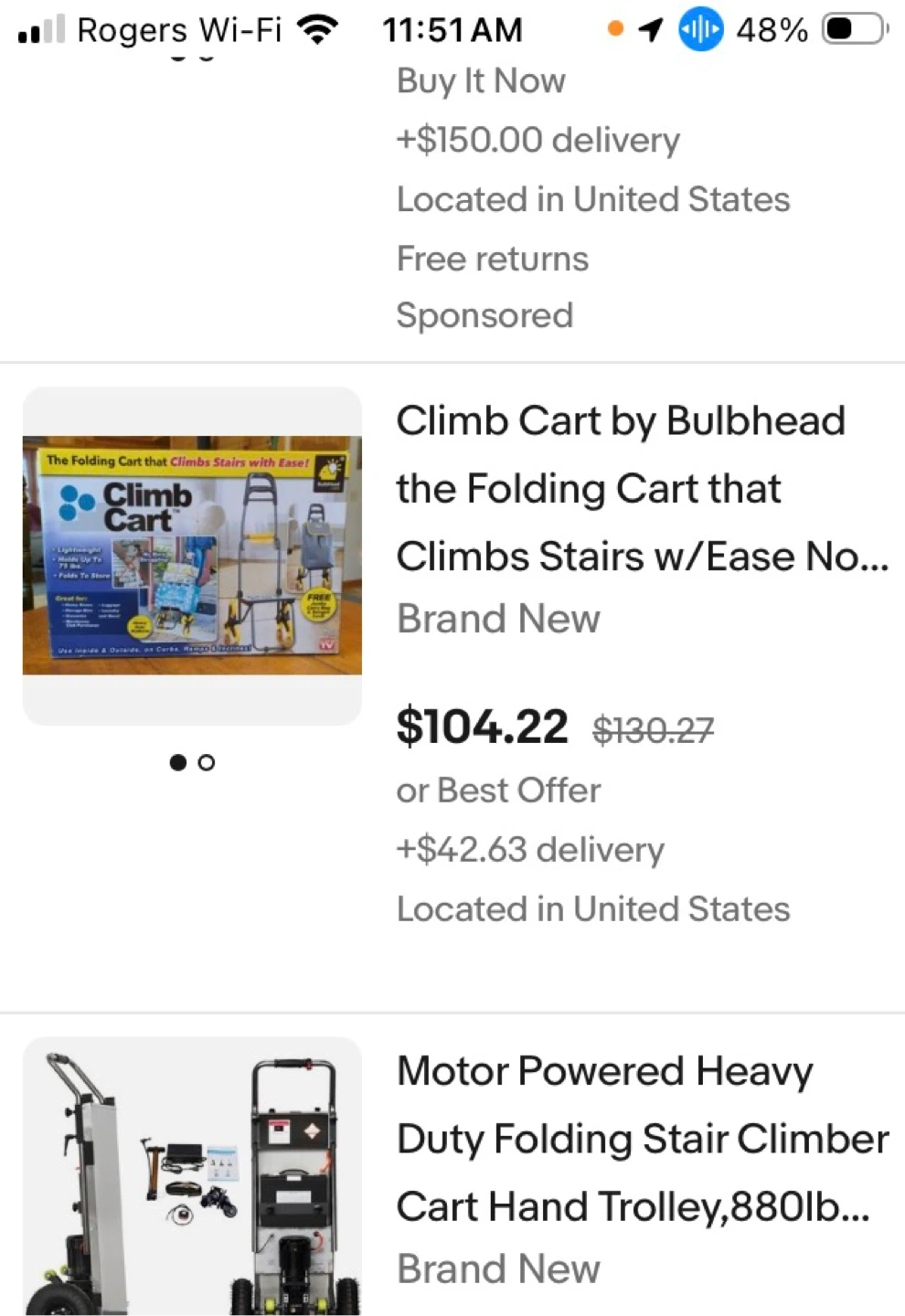The image size is (905, 1316).
Task: Open the Climb Cart product photo
Action: pos(192,556)
